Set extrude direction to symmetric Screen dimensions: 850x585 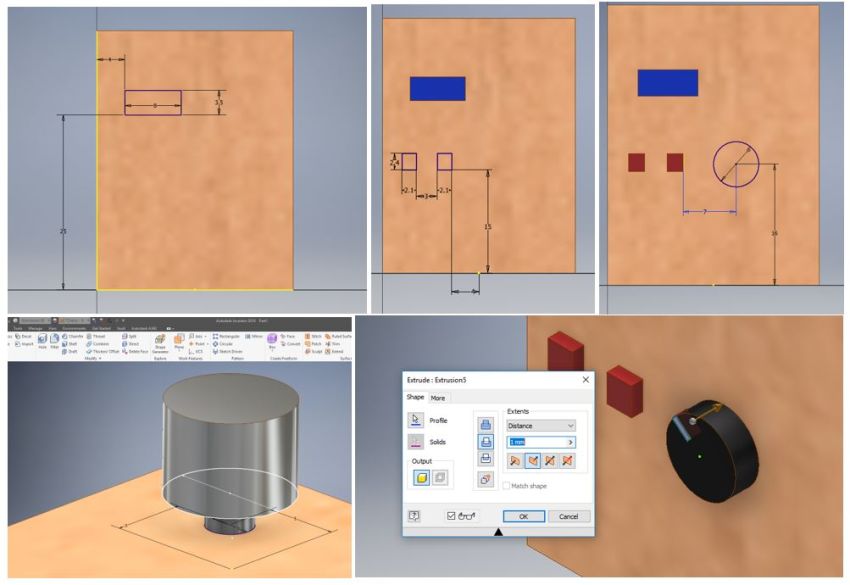(550, 461)
